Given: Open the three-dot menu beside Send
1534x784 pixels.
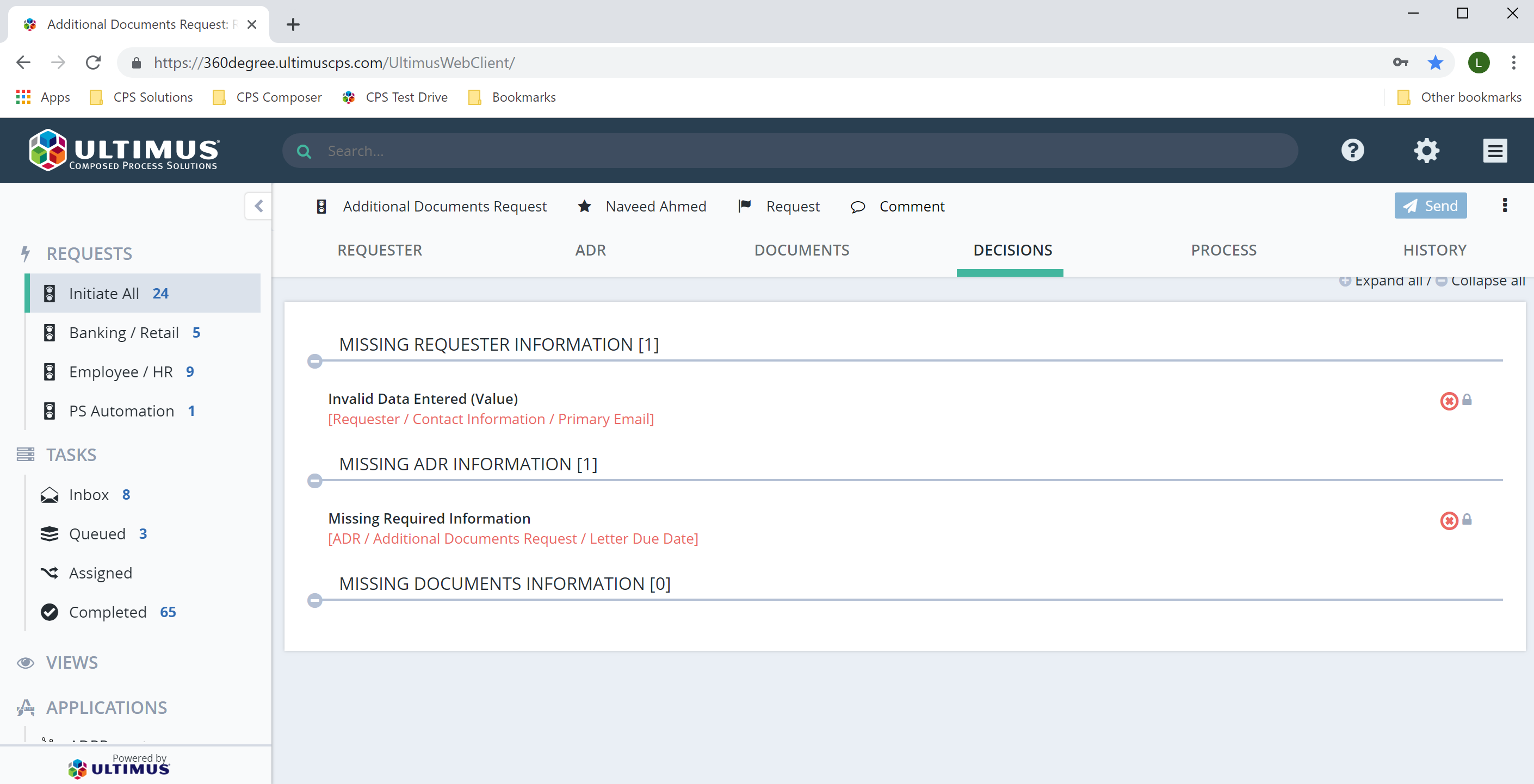Looking at the screenshot, I should (x=1504, y=206).
